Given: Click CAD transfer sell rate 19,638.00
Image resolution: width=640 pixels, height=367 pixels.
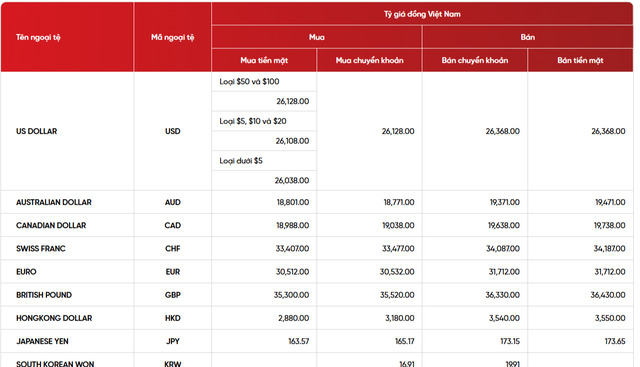Looking at the screenshot, I should (x=504, y=225).
